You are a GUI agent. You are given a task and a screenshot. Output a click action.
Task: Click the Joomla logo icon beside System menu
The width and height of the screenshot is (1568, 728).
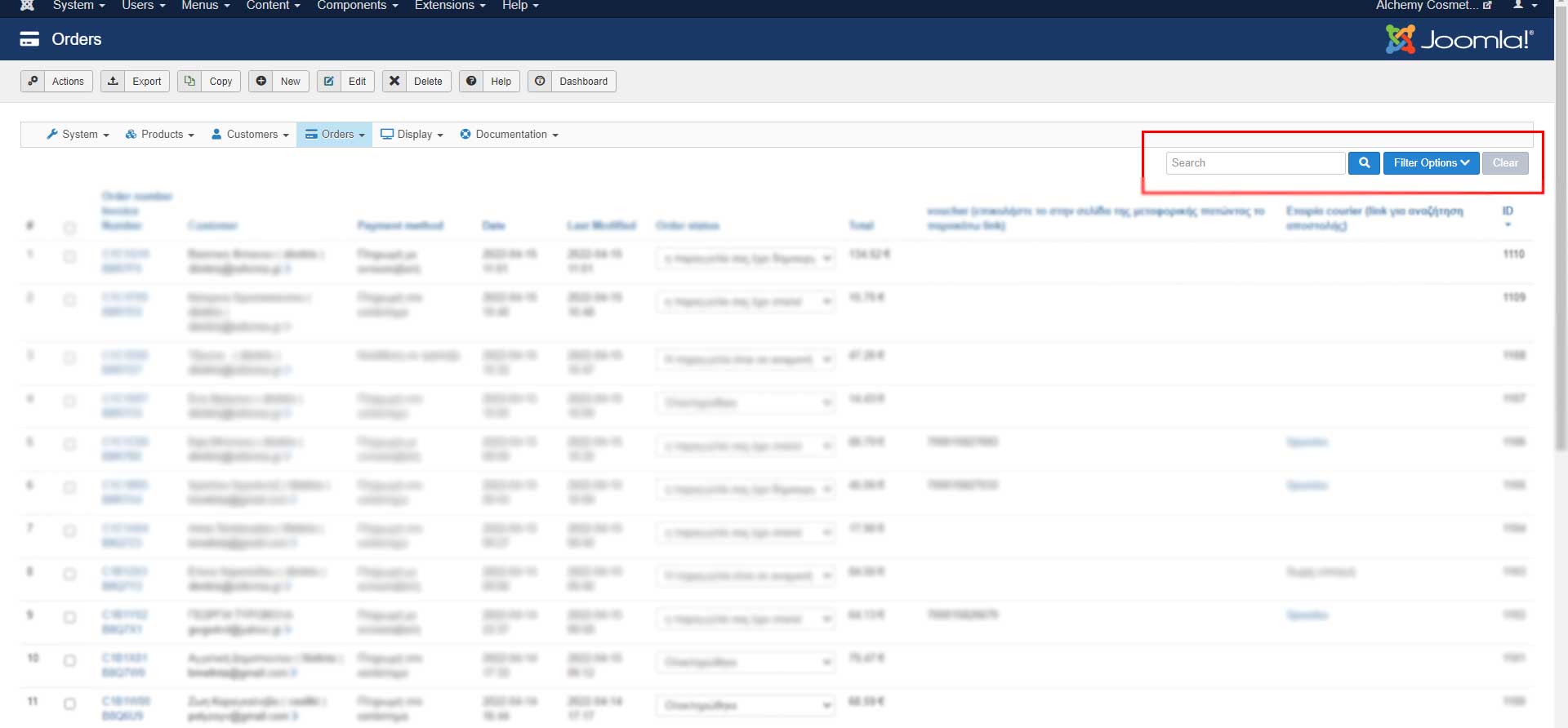click(27, 5)
